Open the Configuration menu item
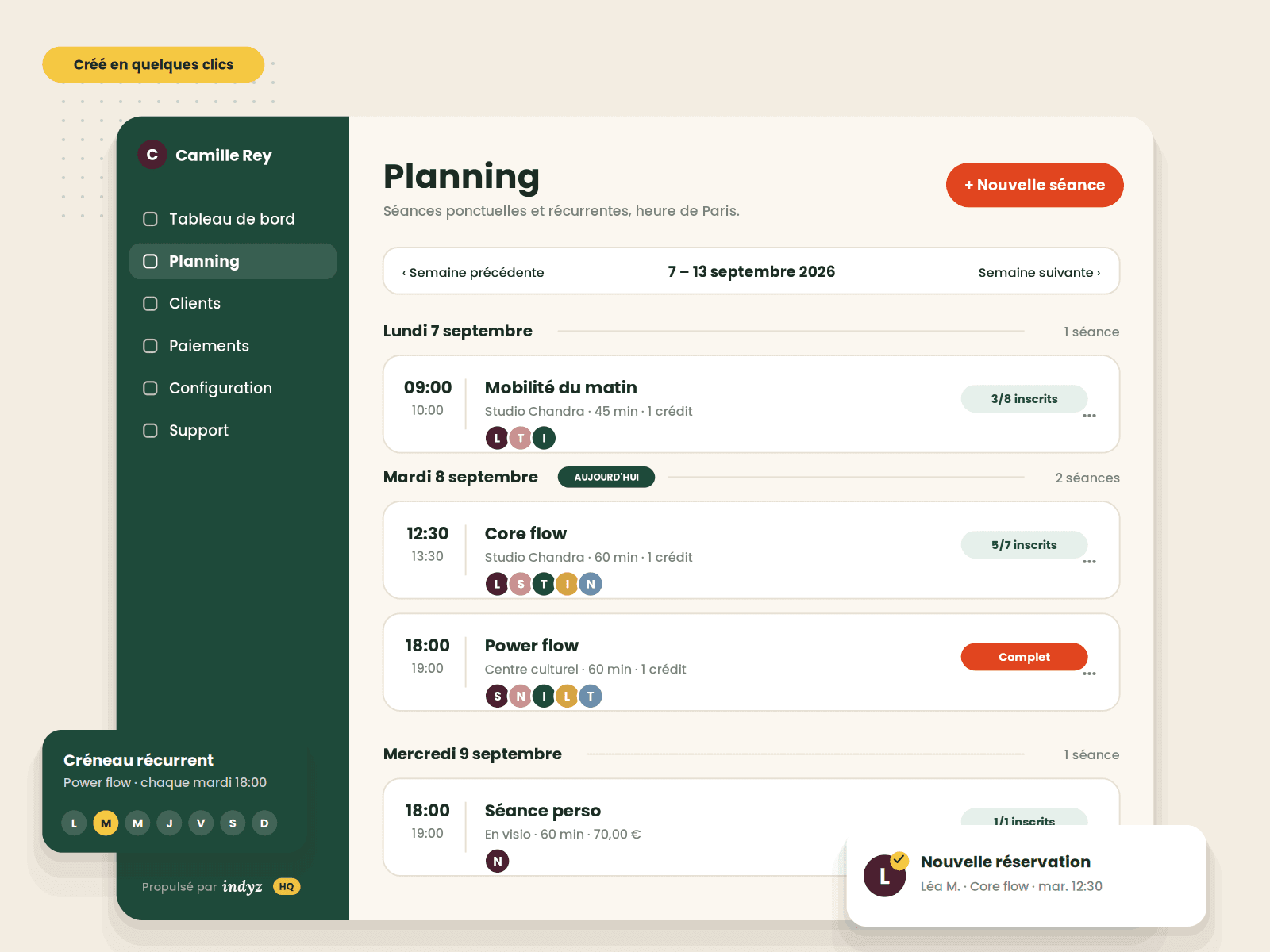Screen dimensions: 1270x952 click(x=233, y=388)
